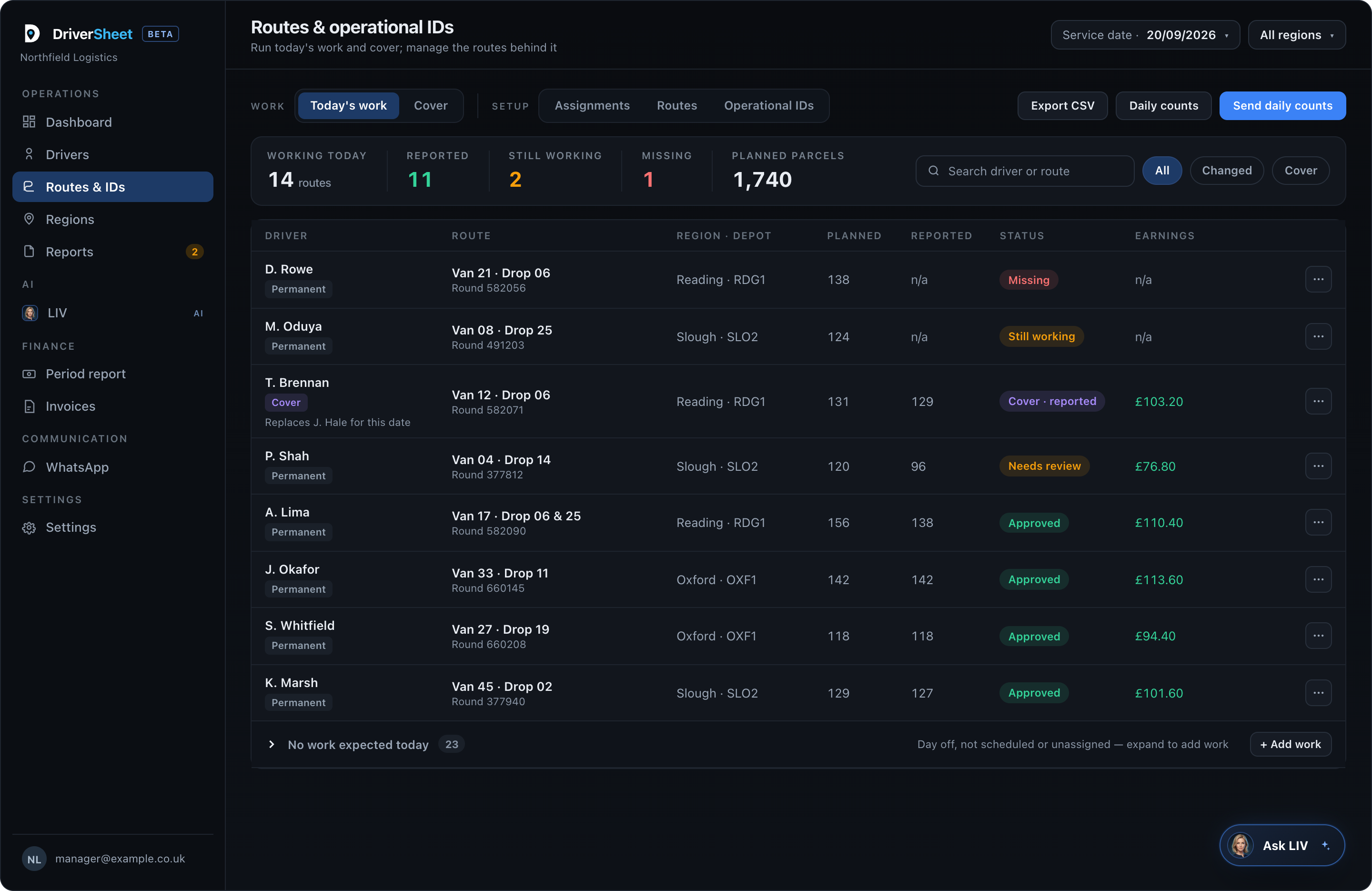The image size is (1372, 891).
Task: Open the Assignments setup tab
Action: point(592,105)
